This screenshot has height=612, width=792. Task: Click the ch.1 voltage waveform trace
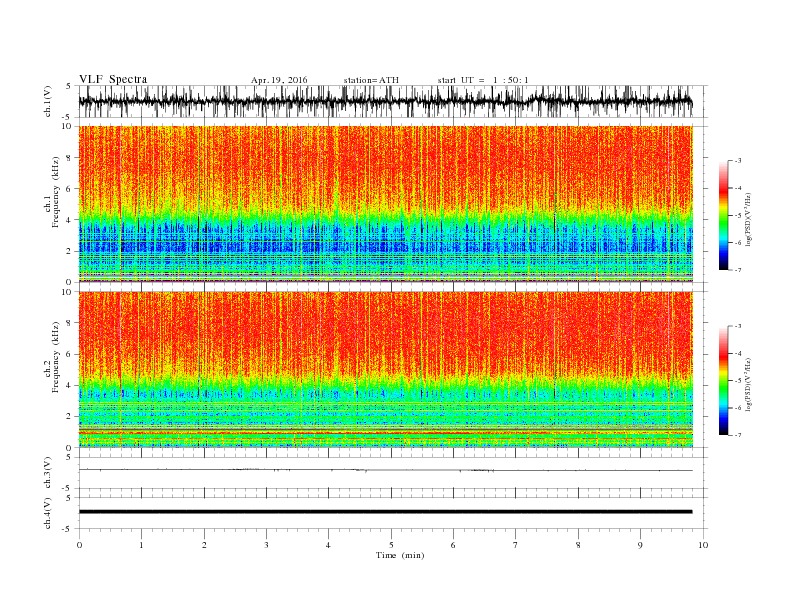point(385,101)
